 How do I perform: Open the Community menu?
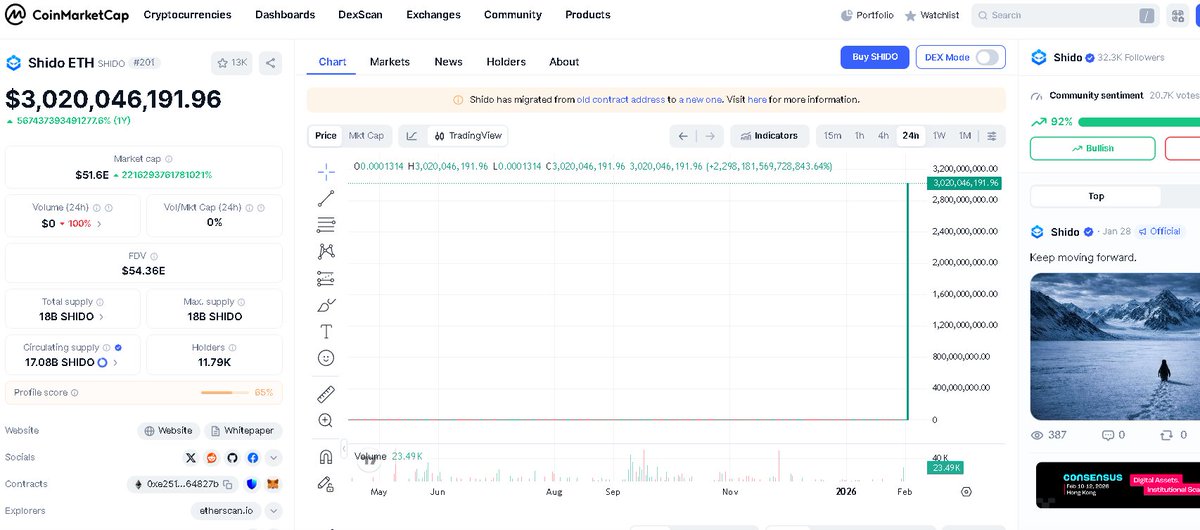513,15
